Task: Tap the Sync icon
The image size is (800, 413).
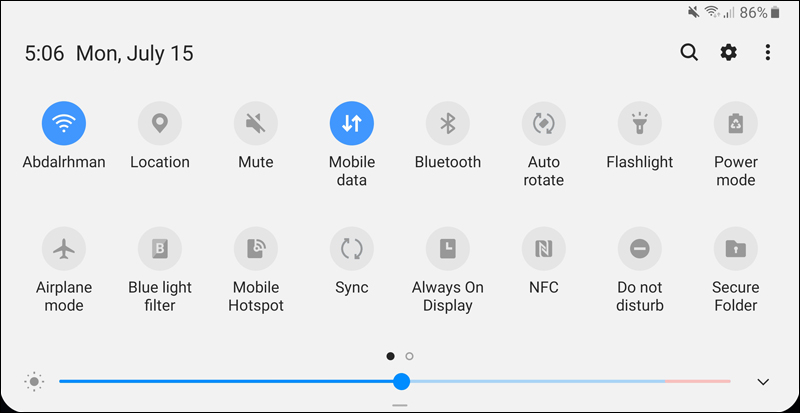Action: 352,248
